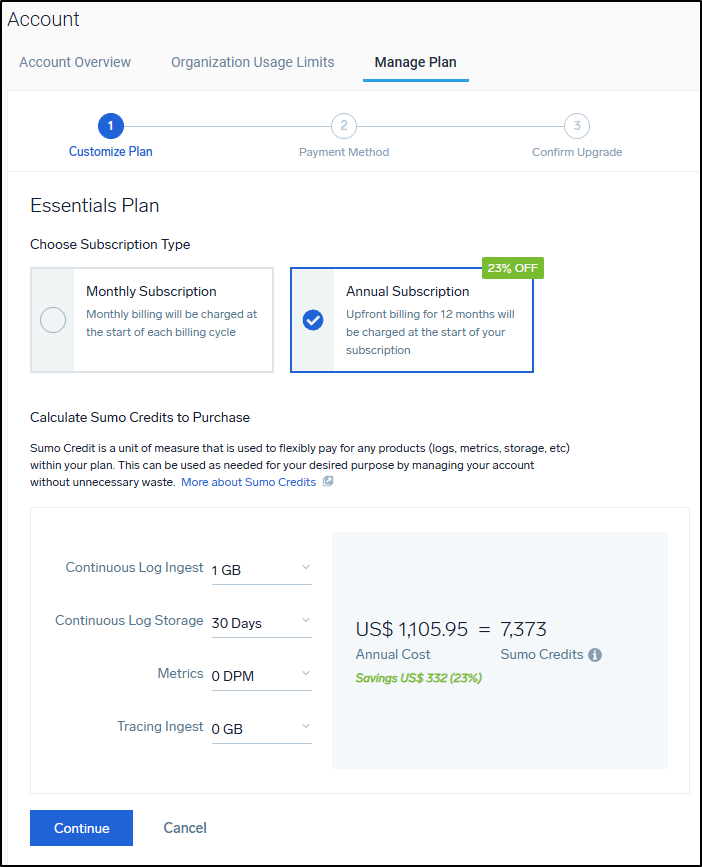Open the Continuous Log Ingest dropdown

pyautogui.click(x=261, y=570)
